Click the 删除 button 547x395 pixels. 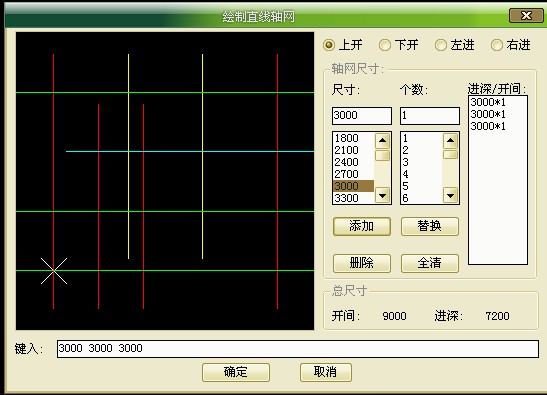[x=362, y=263]
